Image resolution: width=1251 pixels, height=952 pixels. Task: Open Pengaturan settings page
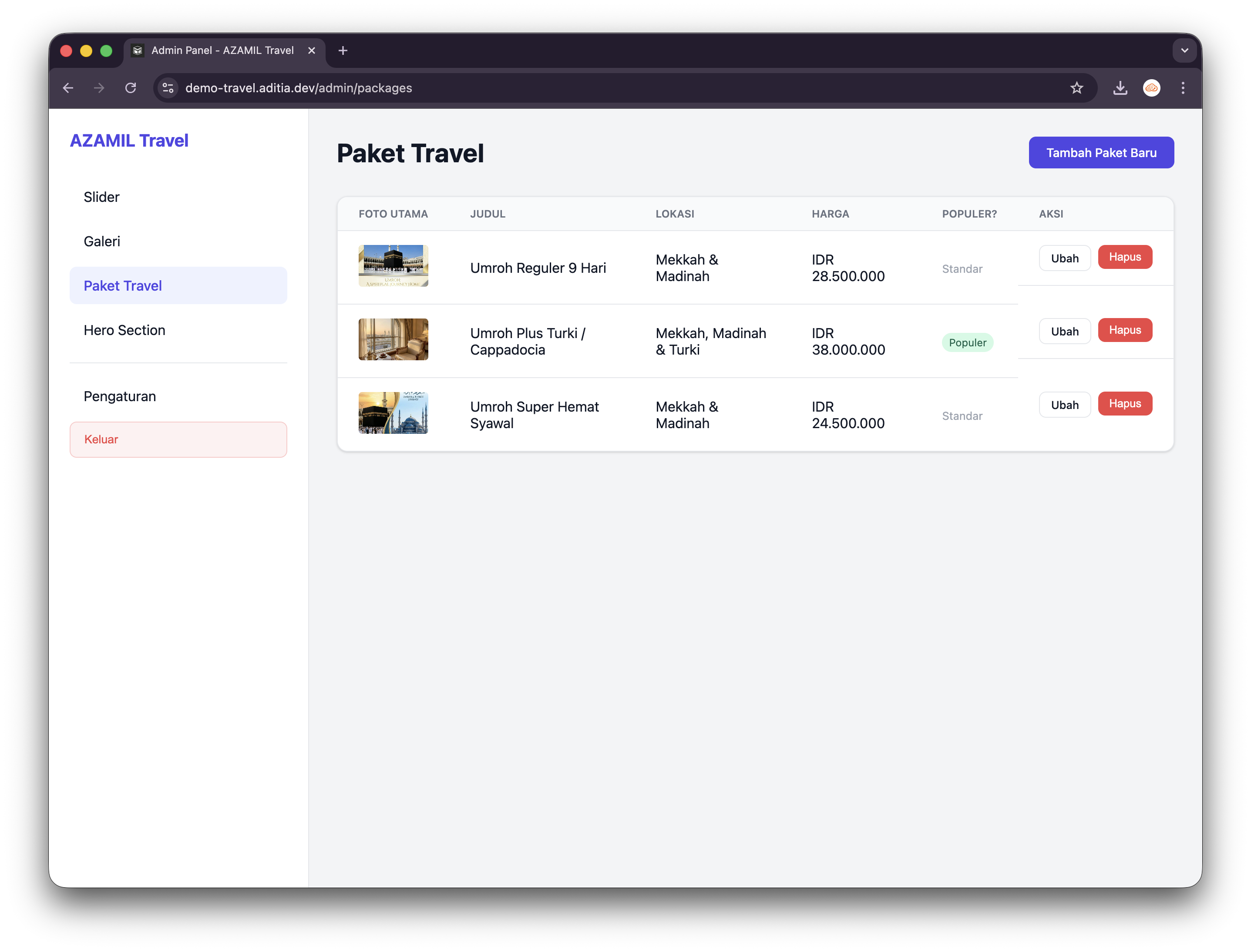(x=120, y=396)
